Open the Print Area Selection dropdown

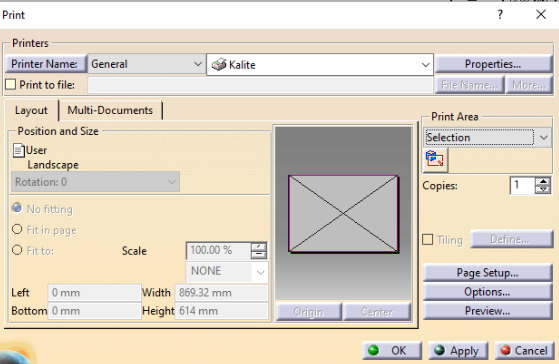pos(487,137)
